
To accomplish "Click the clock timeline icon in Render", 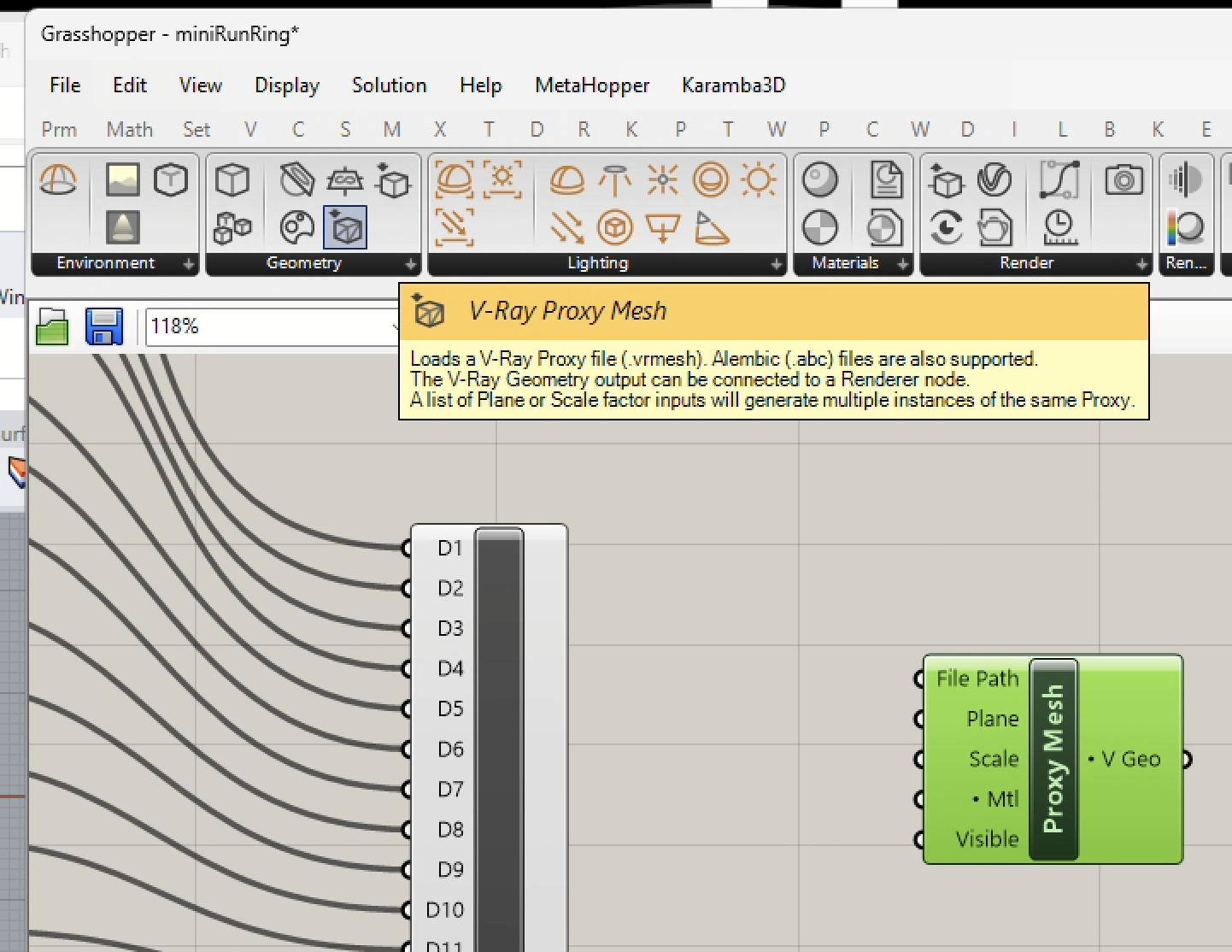I will [1059, 227].
